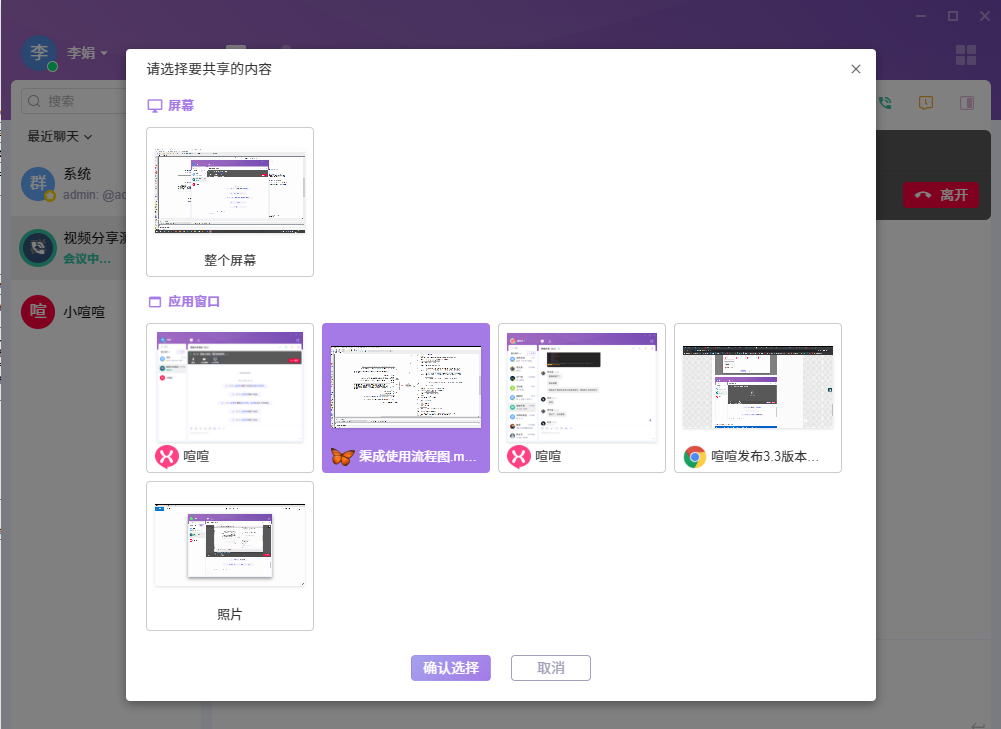Click the 确认选择 button
Image resolution: width=1001 pixels, height=729 pixels.
coord(451,668)
